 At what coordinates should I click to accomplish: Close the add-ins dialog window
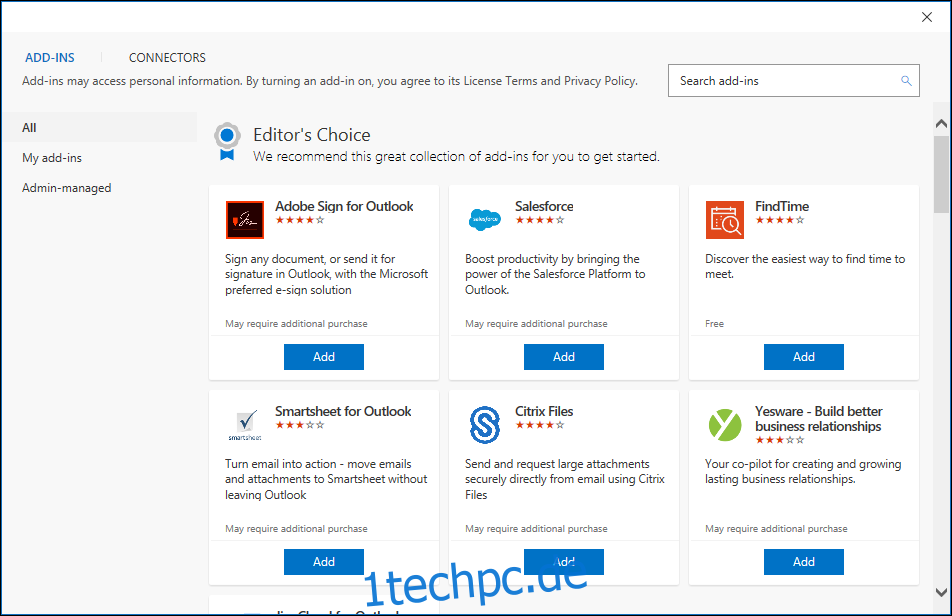(926, 17)
